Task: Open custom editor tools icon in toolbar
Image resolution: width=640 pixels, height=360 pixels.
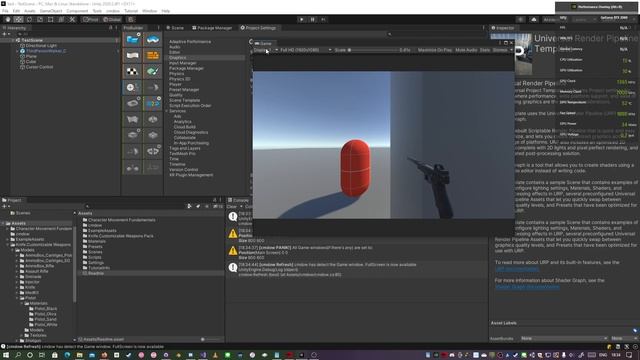Action: (x=72, y=20)
